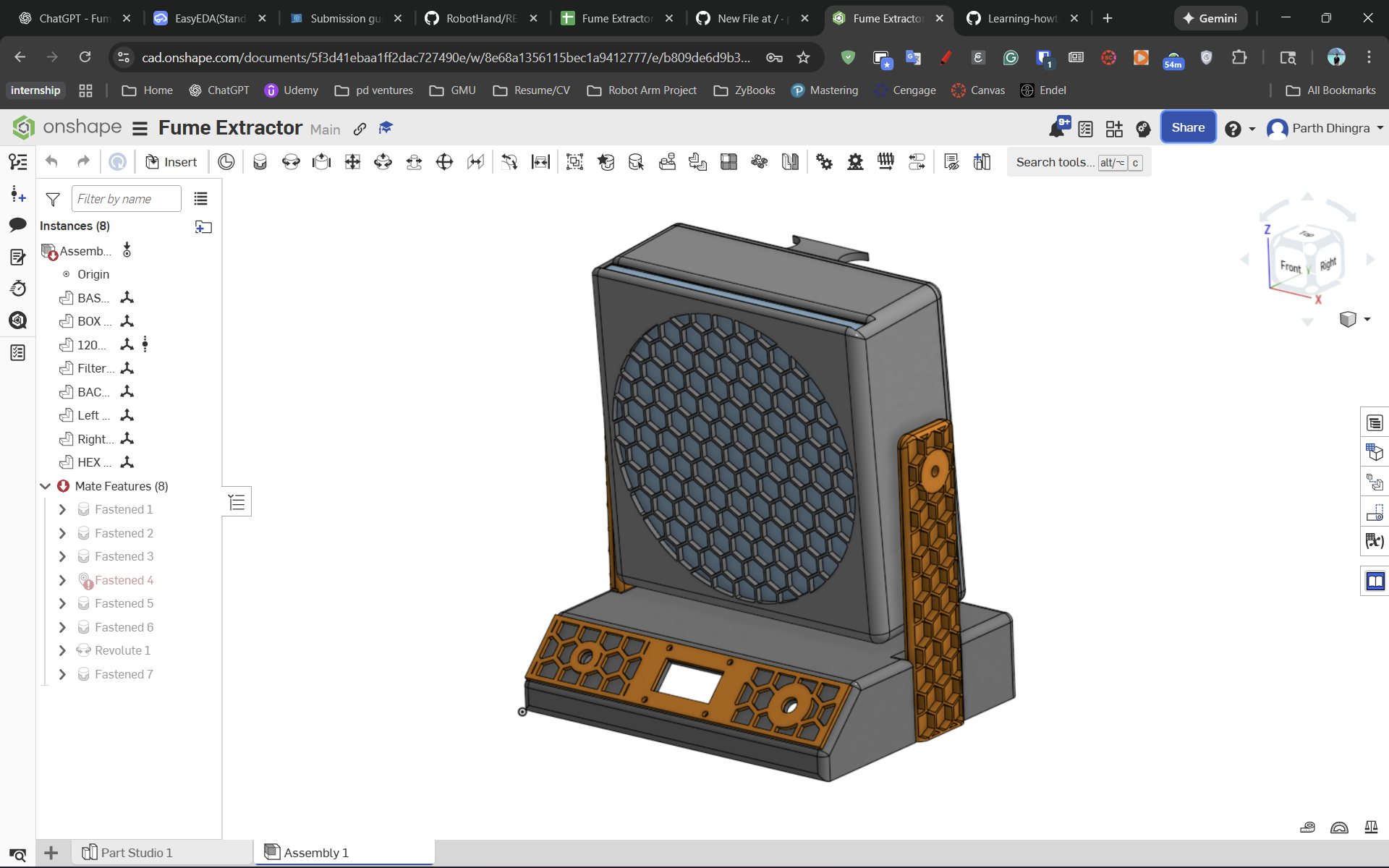Select the Fastened mate tool
Screen dimensions: 1389x868
point(260,162)
